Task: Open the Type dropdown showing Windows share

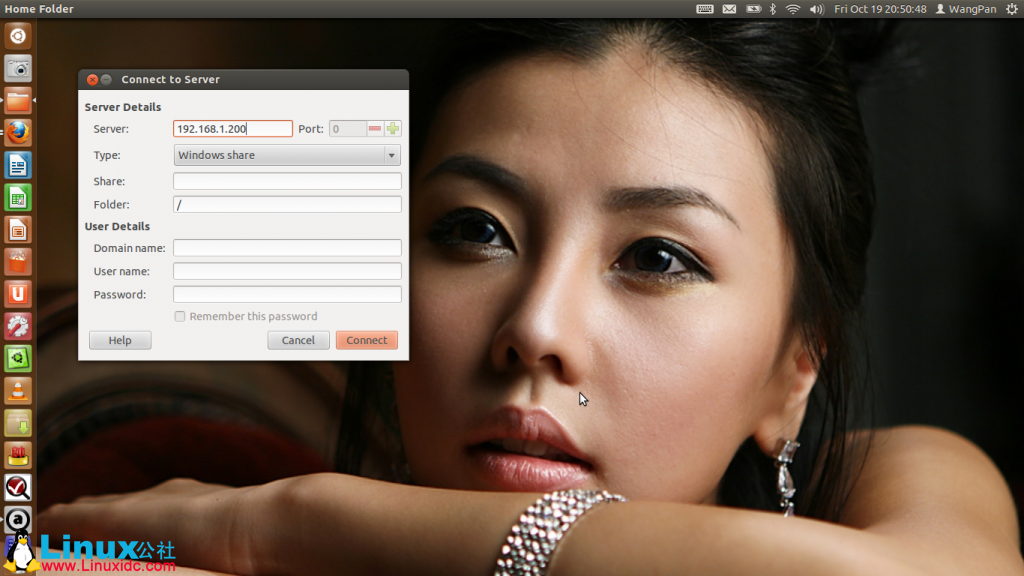Action: (287, 155)
